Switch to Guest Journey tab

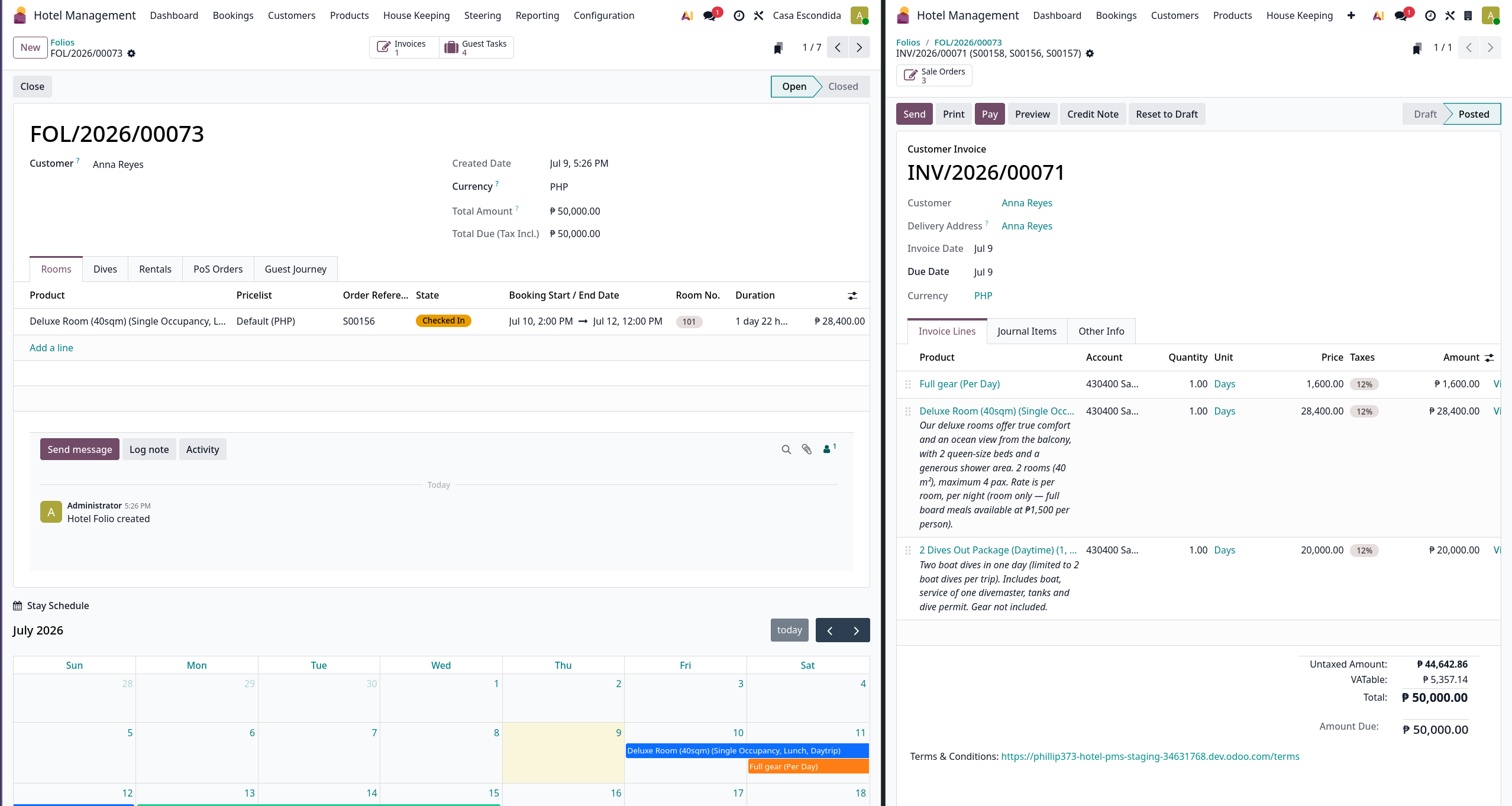[295, 269]
